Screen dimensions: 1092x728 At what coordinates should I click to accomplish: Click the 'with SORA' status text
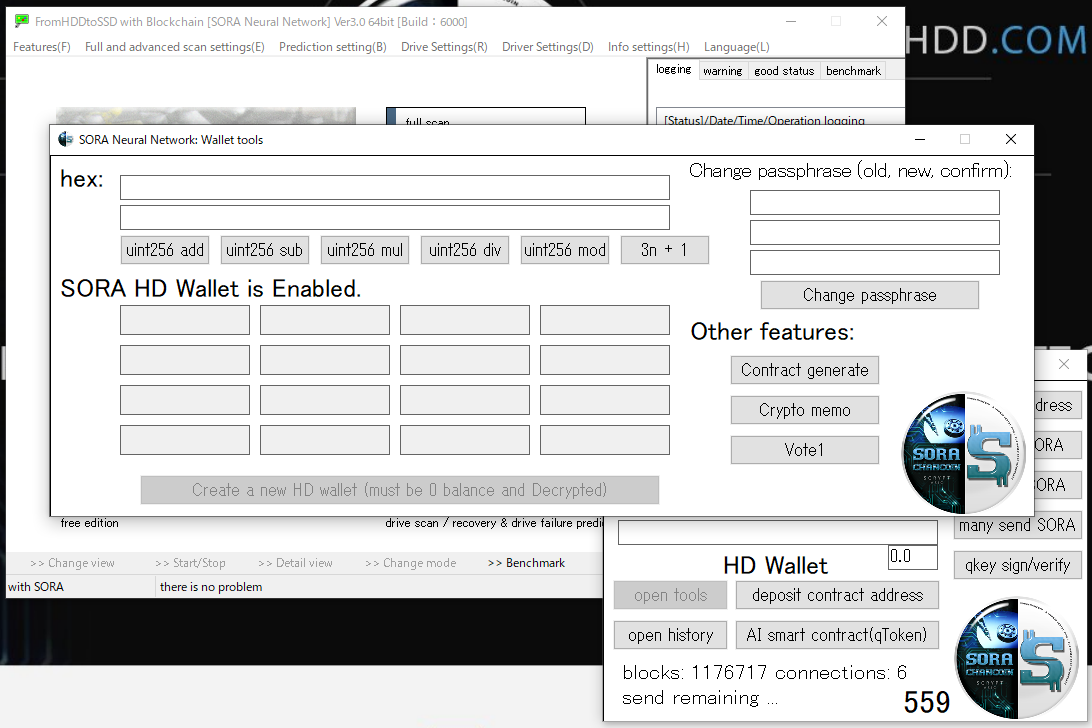pyautogui.click(x=36, y=587)
